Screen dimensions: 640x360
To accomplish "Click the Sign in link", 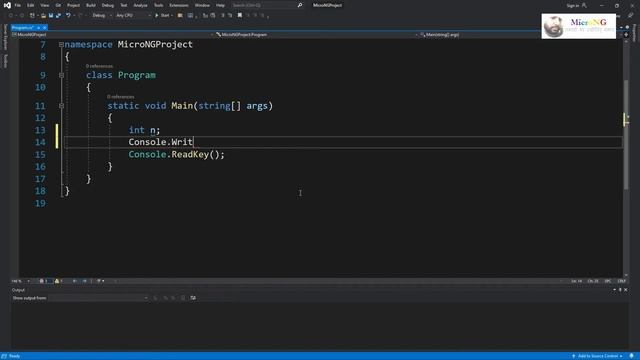I will pos(573,5).
